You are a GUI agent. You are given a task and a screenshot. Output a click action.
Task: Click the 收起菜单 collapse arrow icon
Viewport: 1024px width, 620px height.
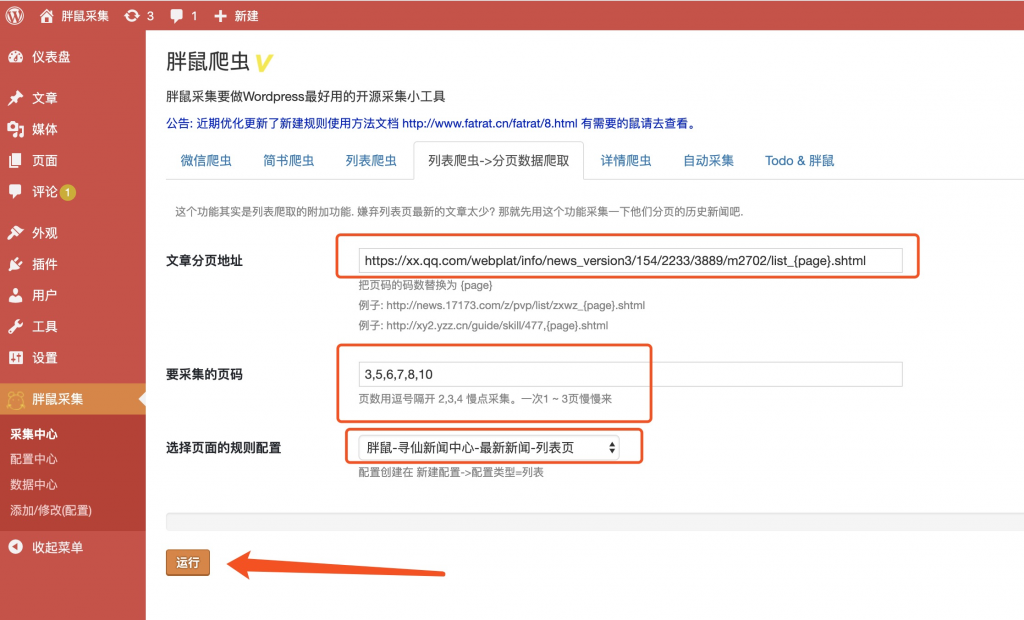tap(16, 547)
